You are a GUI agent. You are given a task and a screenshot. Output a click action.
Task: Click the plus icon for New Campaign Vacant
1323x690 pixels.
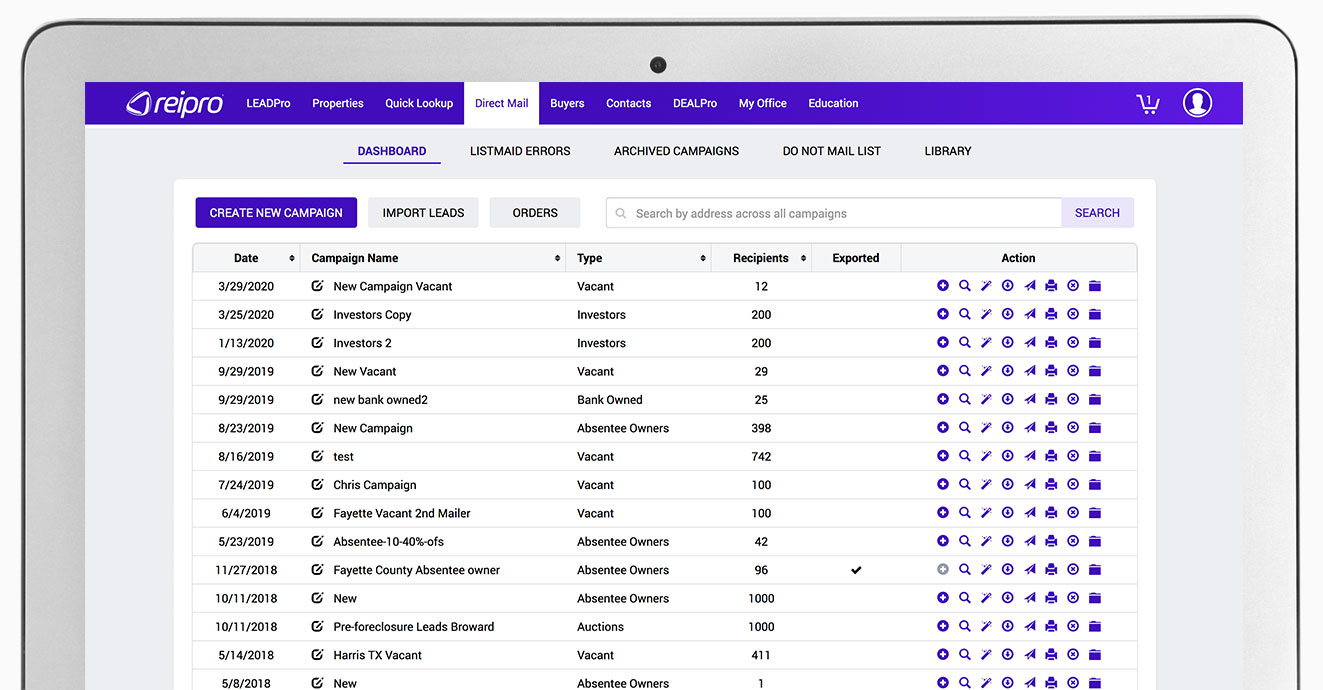pos(942,286)
